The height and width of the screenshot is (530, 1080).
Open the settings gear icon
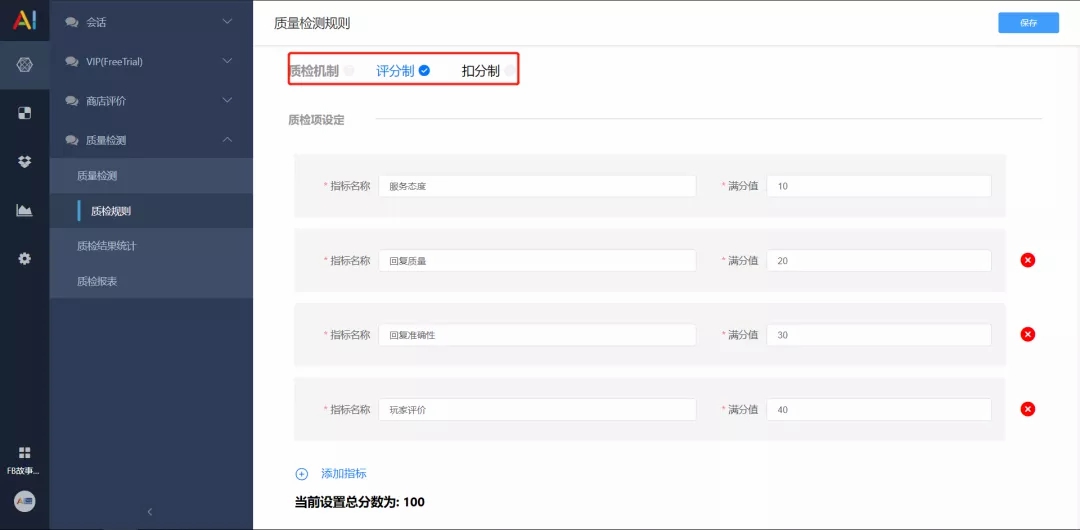24,258
